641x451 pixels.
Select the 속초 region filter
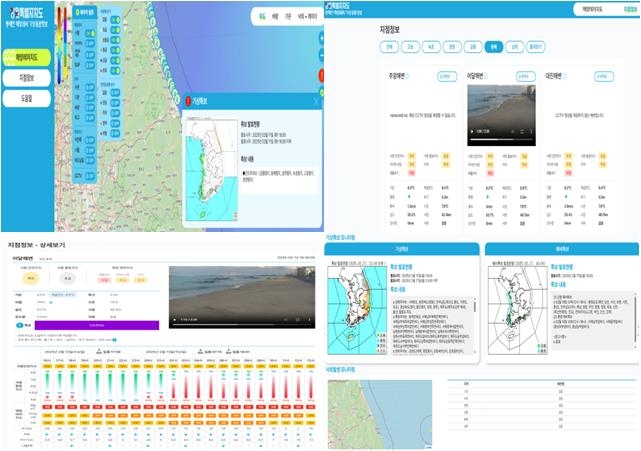pos(431,47)
